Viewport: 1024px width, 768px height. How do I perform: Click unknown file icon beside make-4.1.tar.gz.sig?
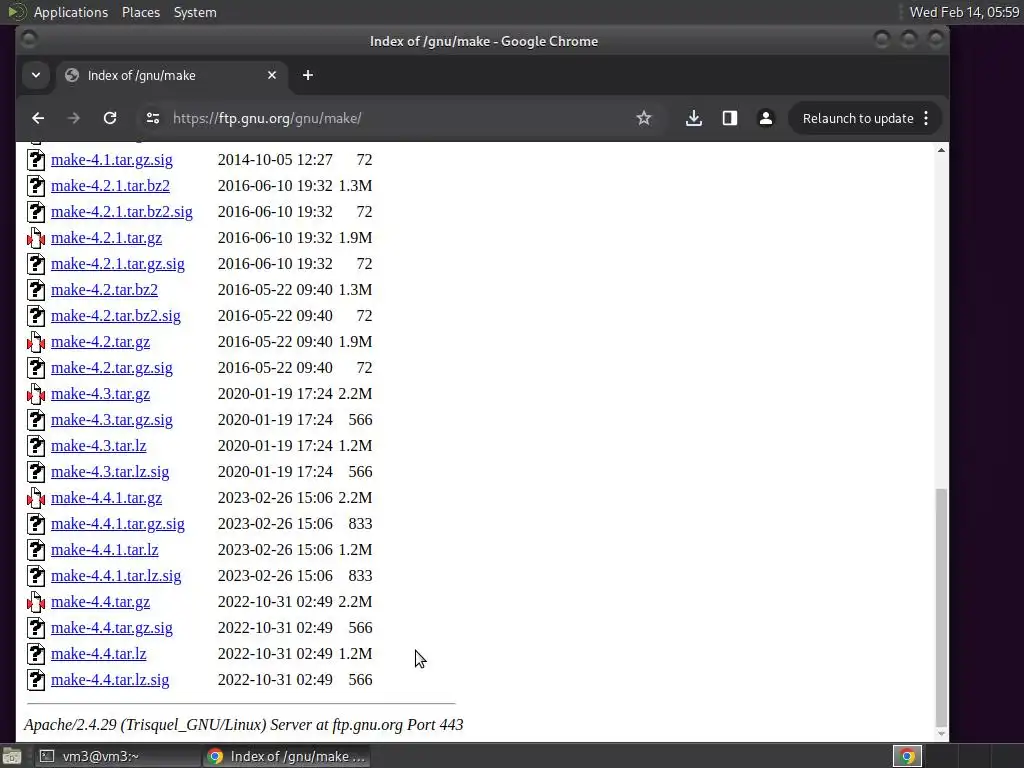click(x=36, y=160)
